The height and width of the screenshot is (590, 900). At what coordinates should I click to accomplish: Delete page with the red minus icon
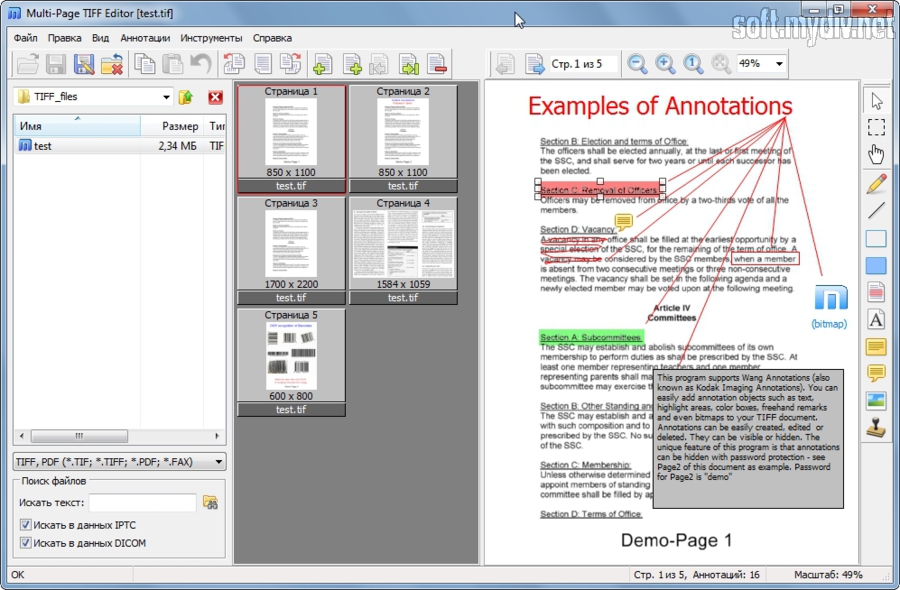(437, 64)
